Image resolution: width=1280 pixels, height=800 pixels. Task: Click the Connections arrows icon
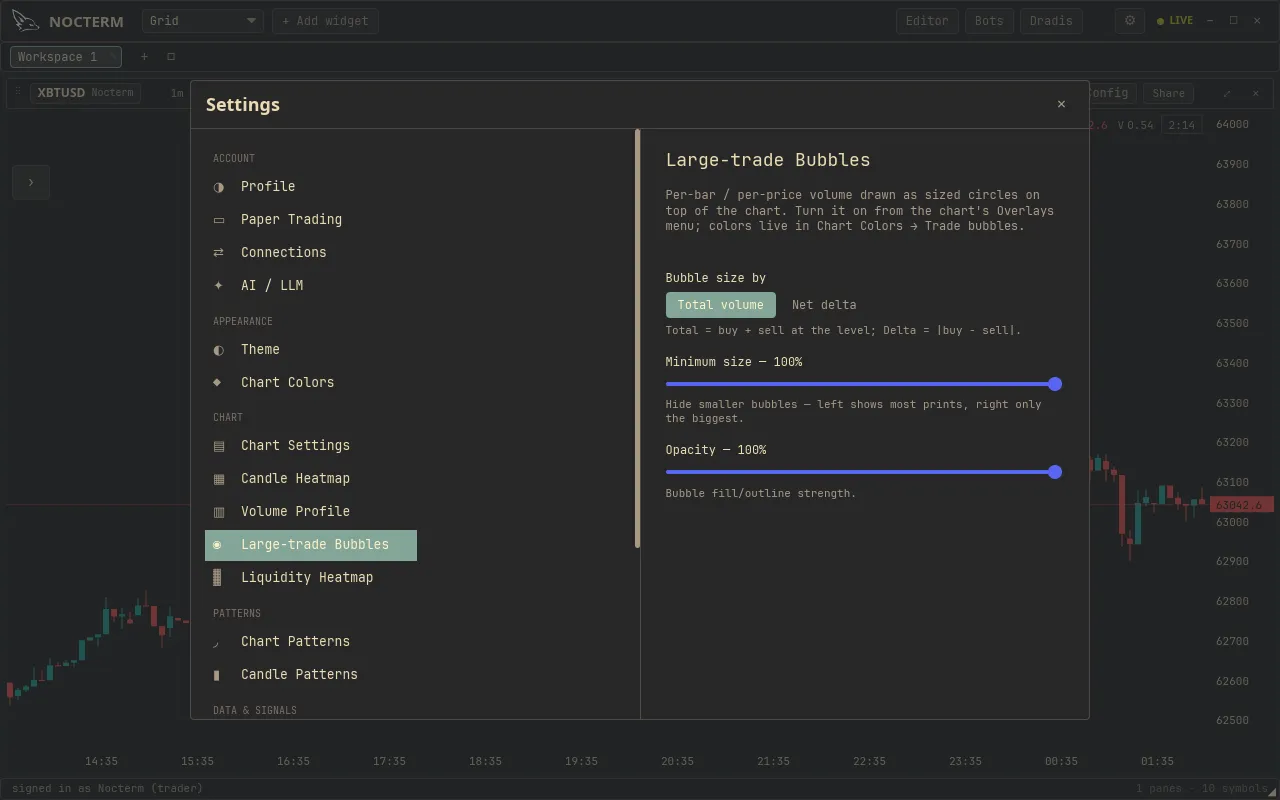coord(218,253)
